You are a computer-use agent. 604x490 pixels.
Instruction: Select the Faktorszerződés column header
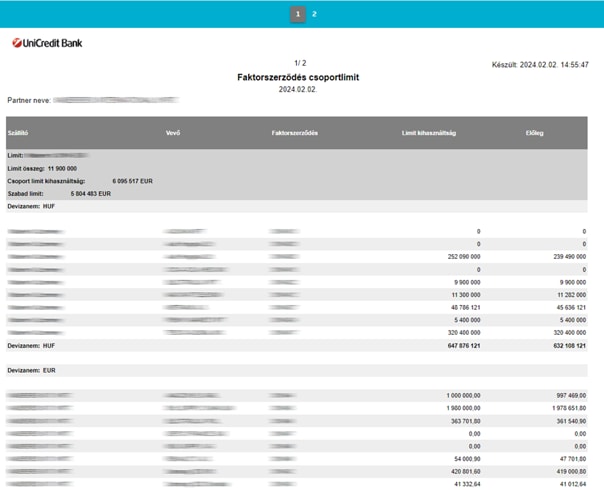coord(294,133)
